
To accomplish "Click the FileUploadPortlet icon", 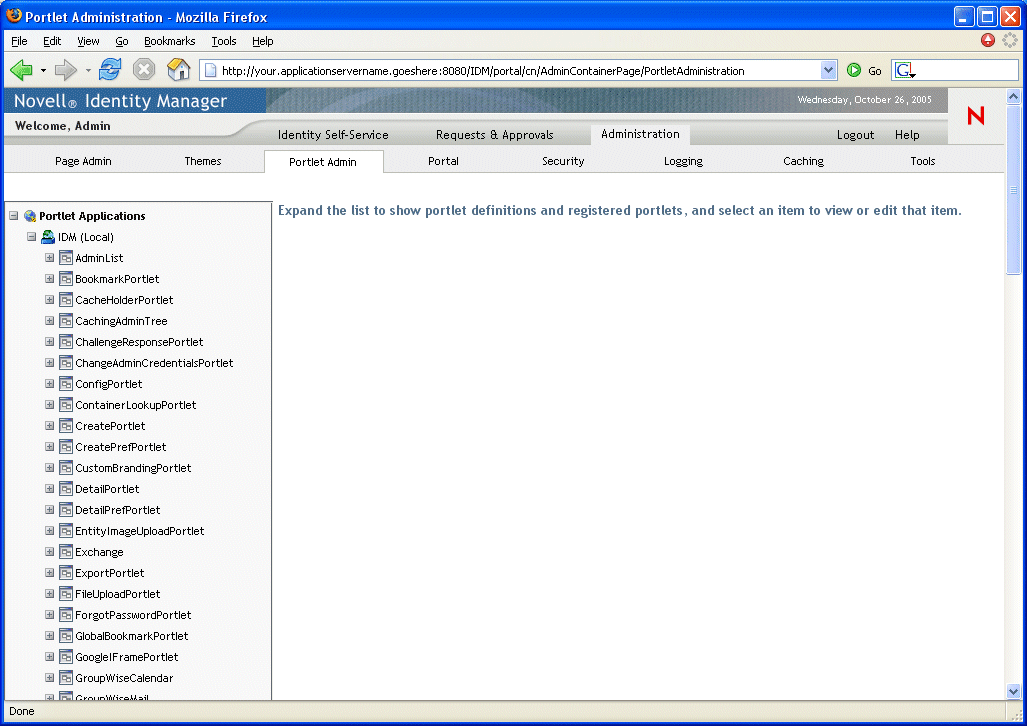I will click(65, 594).
